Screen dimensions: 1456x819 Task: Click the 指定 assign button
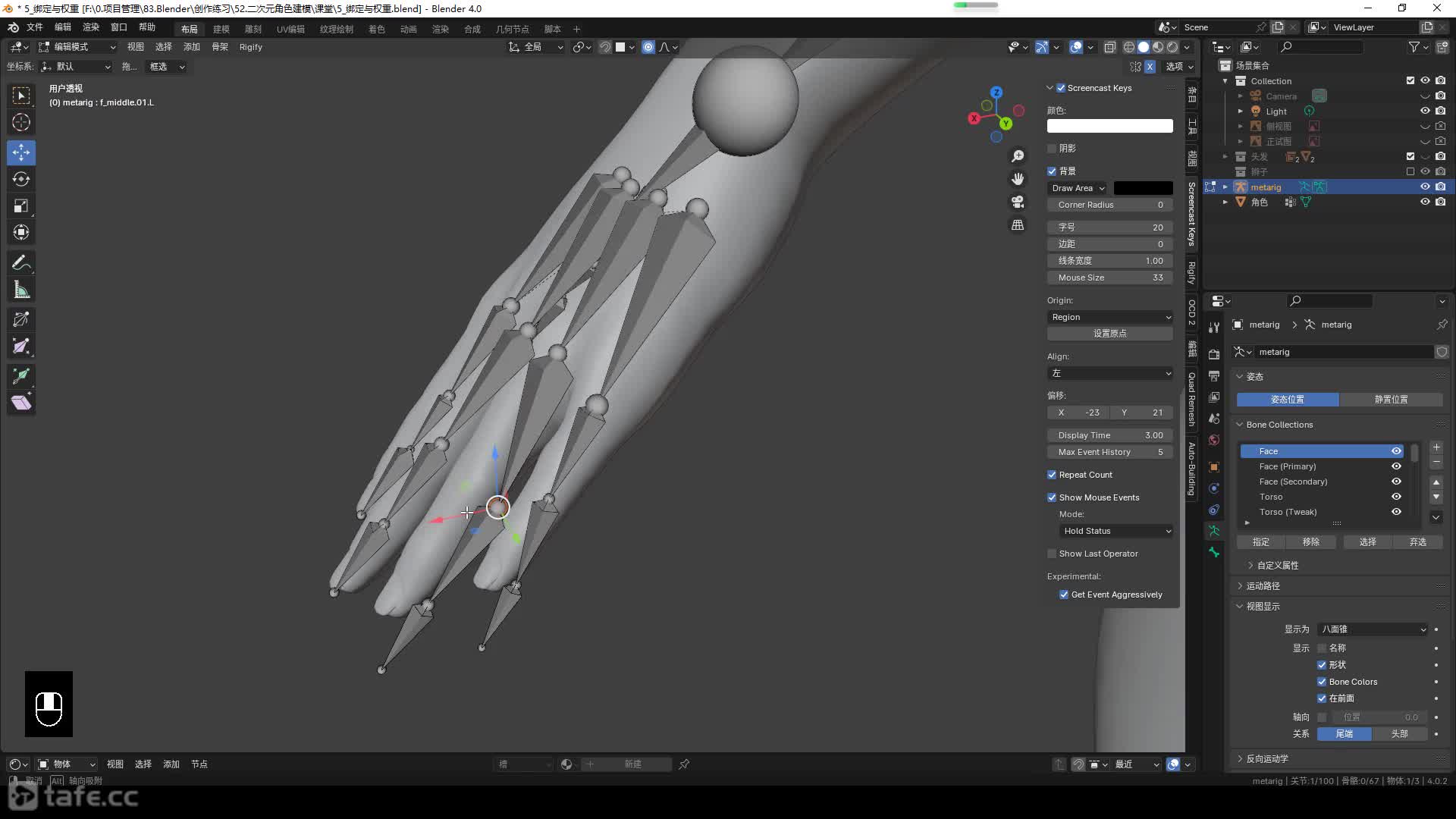click(x=1261, y=542)
